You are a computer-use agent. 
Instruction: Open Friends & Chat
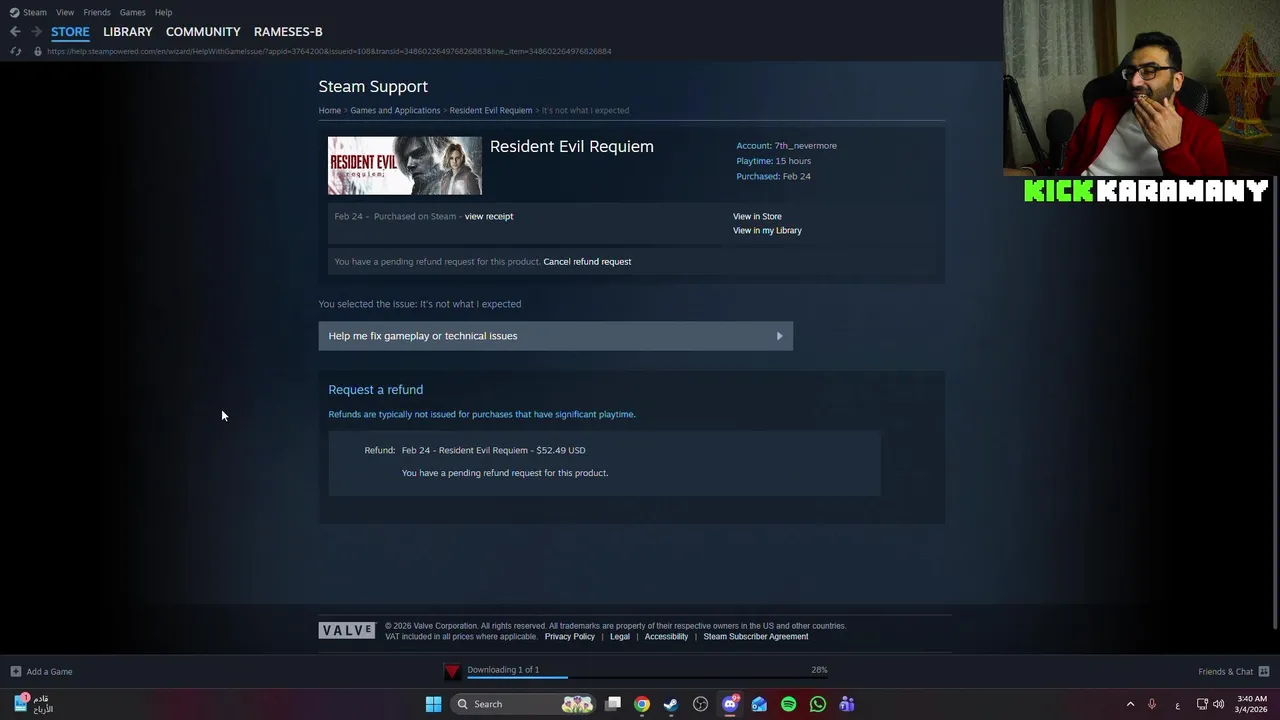[1225, 672]
